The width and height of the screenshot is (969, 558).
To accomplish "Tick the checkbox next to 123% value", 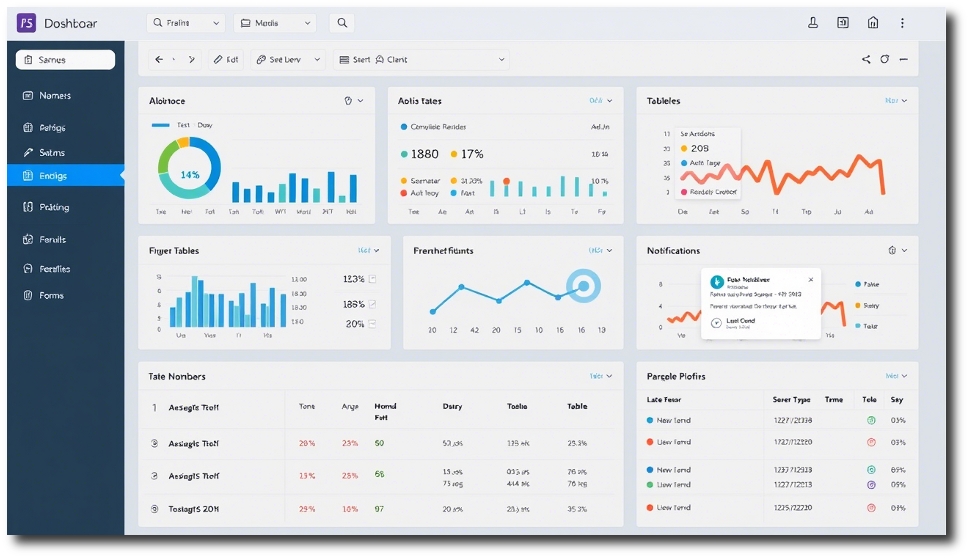I will 373,280.
